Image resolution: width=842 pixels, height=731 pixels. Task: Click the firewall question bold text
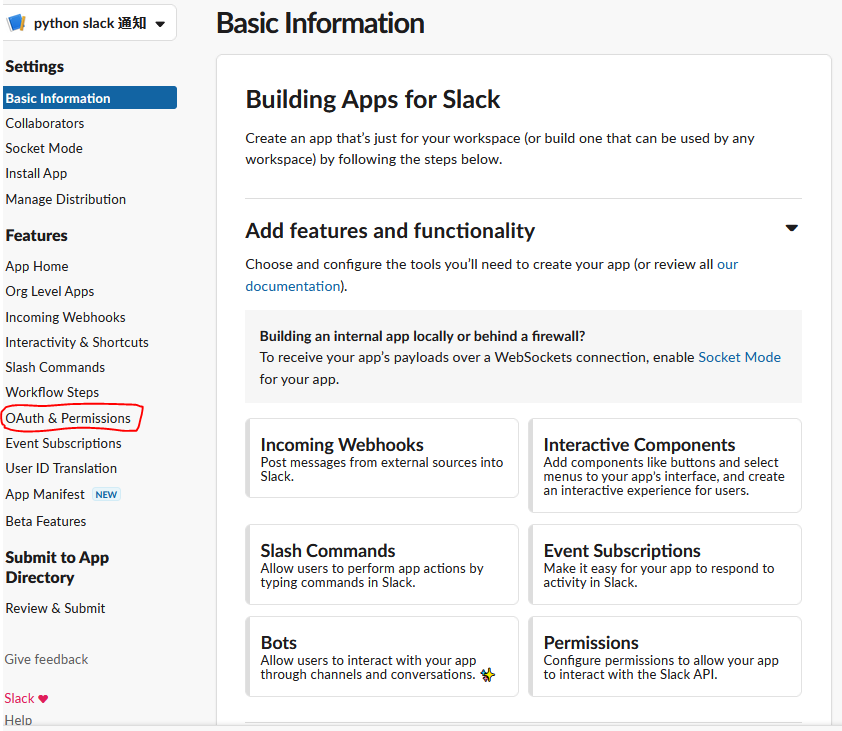coord(422,336)
